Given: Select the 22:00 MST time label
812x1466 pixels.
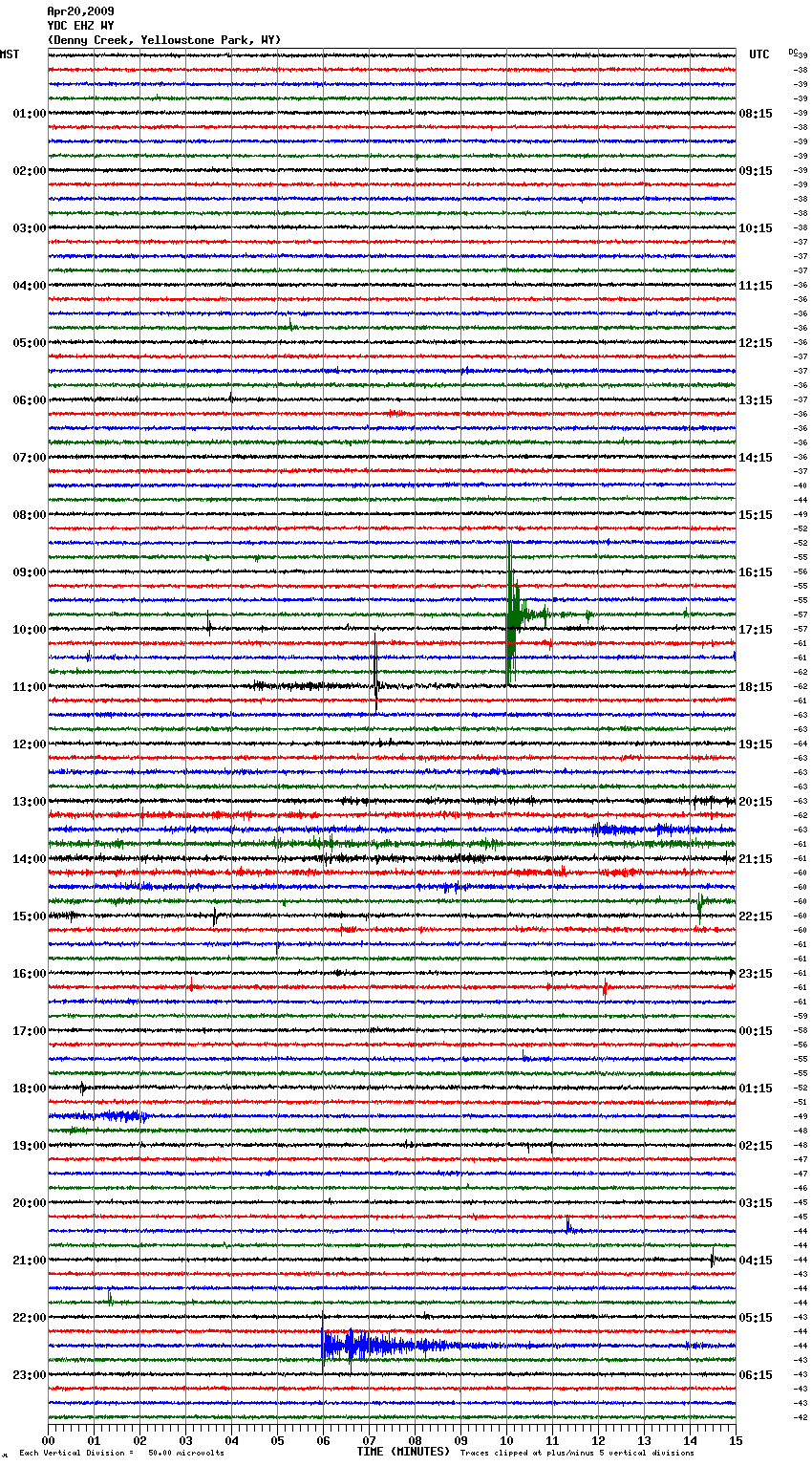Looking at the screenshot, I should tap(30, 1318).
